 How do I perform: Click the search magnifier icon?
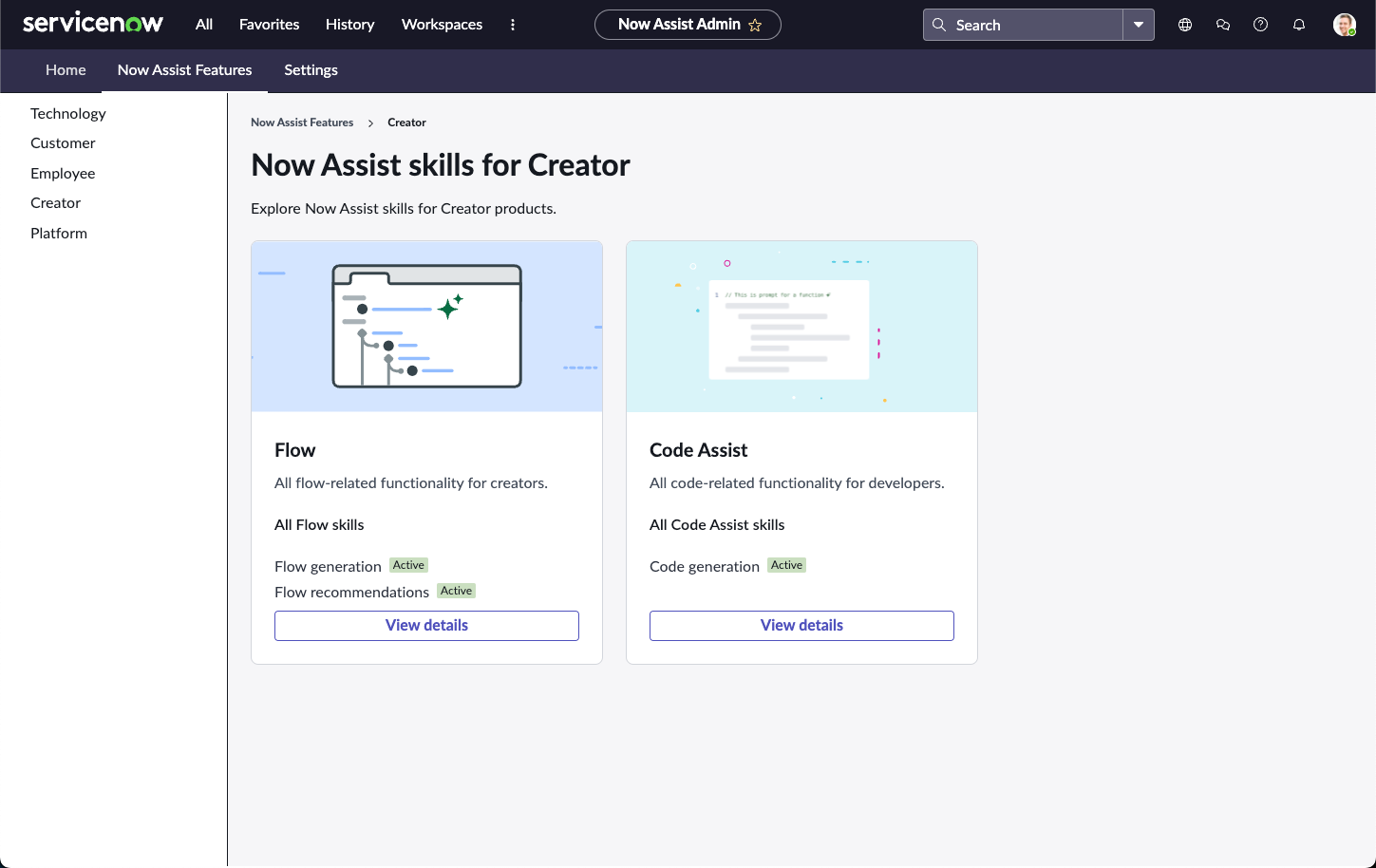click(x=939, y=25)
